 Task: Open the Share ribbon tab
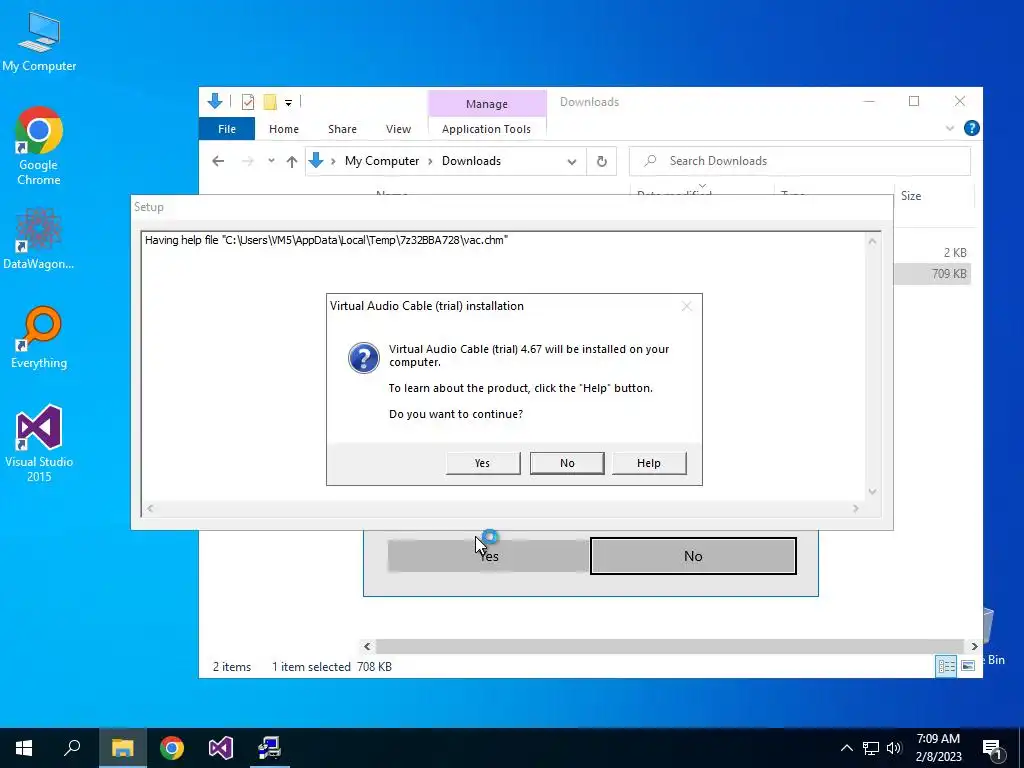pyautogui.click(x=342, y=129)
